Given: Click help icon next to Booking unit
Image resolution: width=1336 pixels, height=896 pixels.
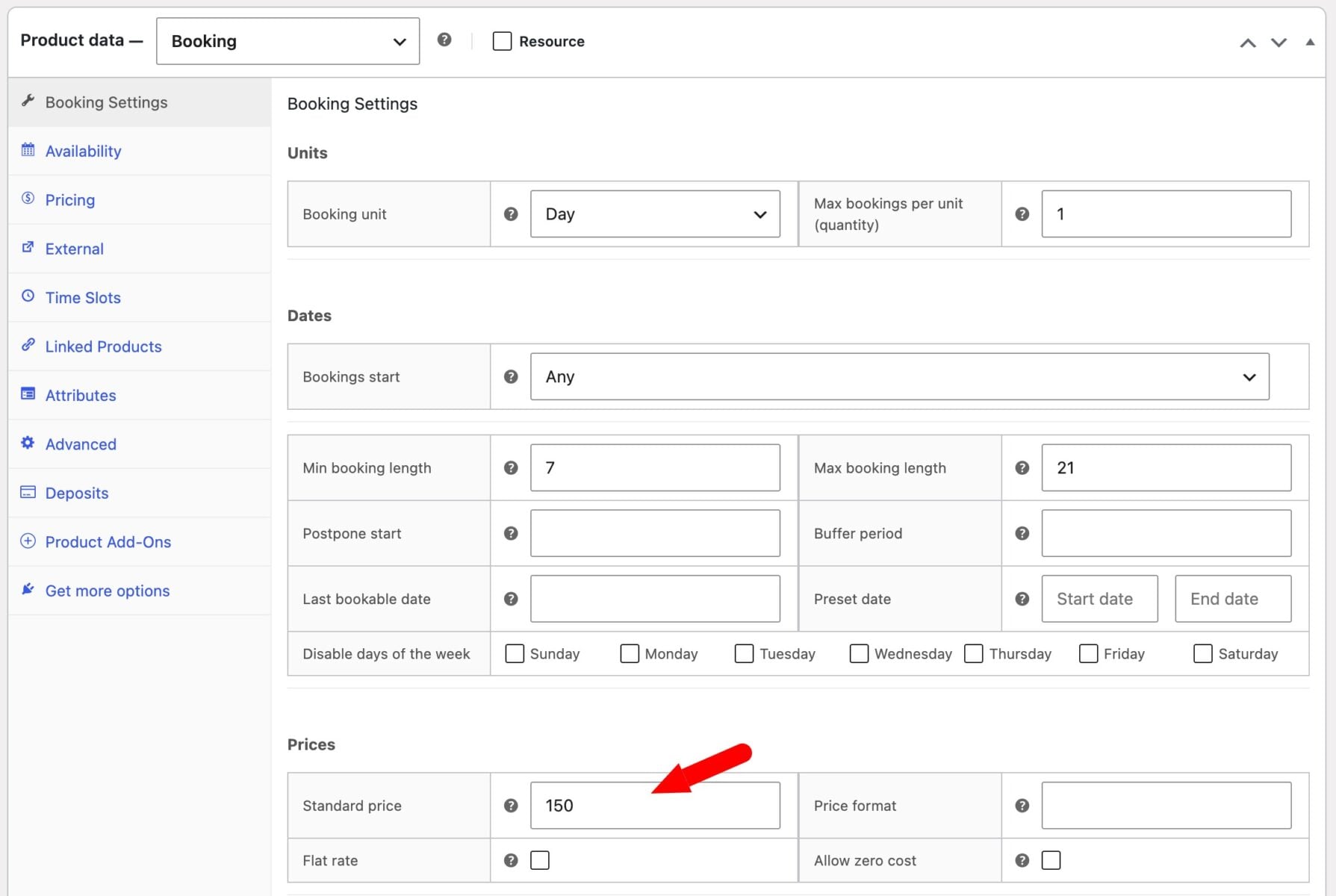Looking at the screenshot, I should pyautogui.click(x=511, y=214).
